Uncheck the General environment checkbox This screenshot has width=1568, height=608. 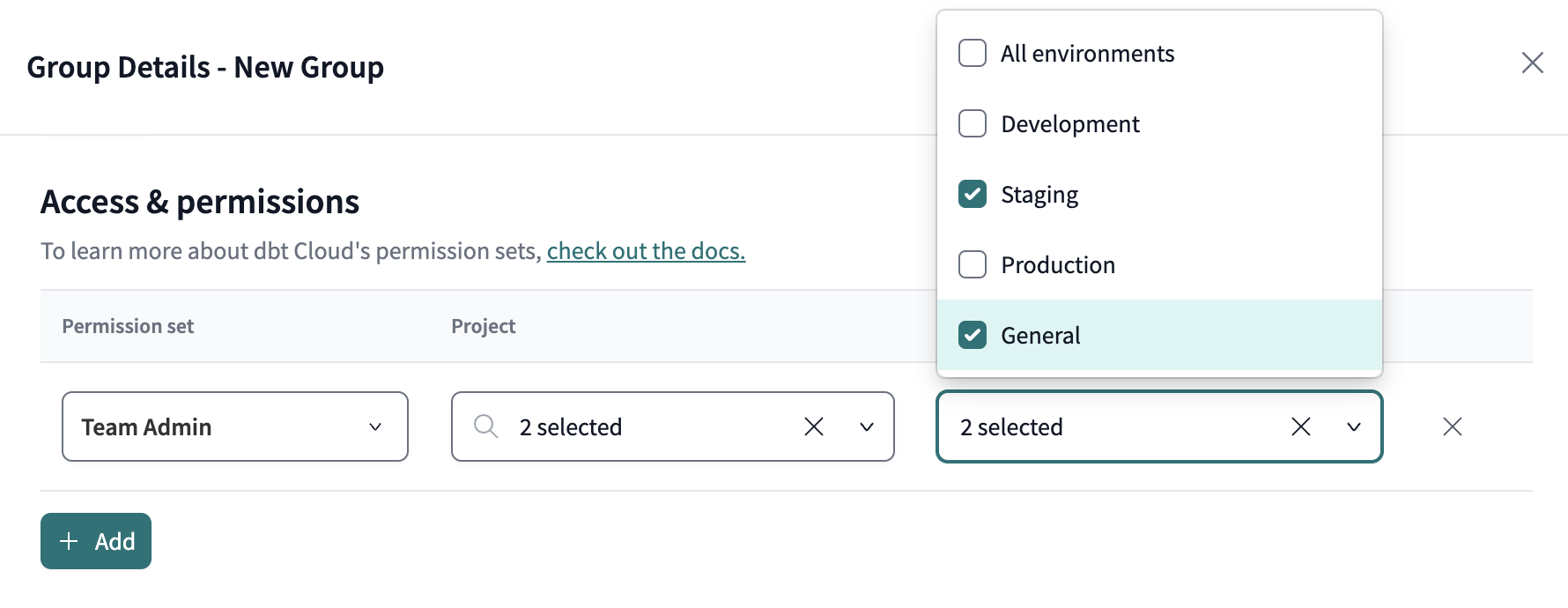[973, 335]
